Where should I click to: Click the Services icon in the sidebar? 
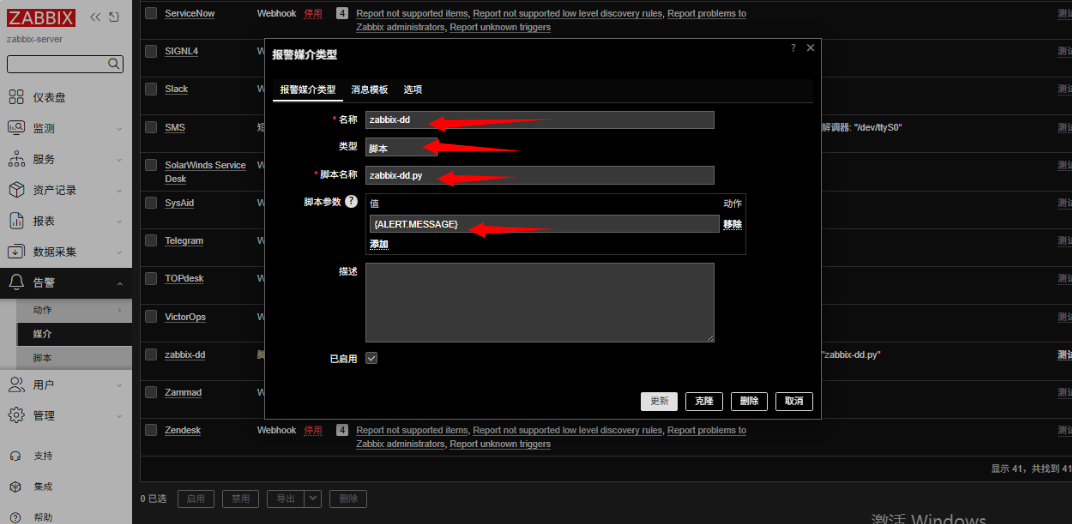pos(16,159)
